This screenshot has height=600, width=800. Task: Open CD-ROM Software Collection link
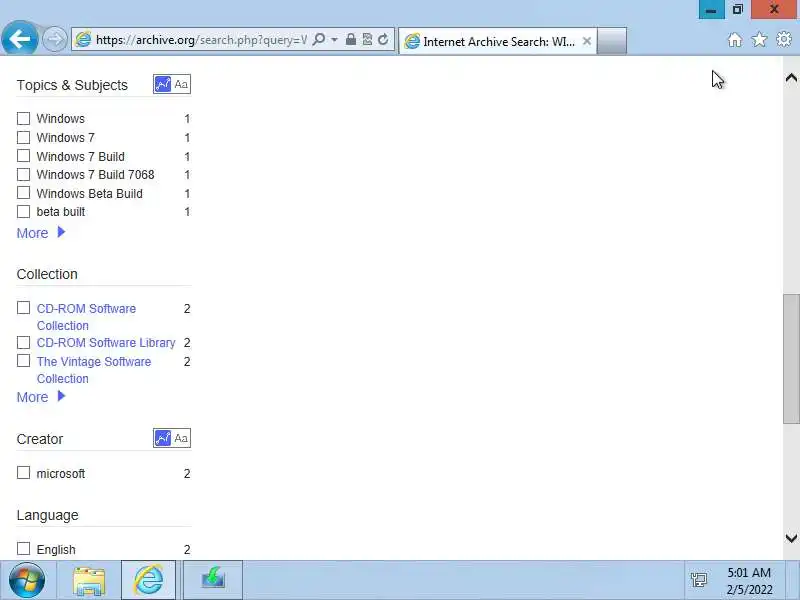86,317
